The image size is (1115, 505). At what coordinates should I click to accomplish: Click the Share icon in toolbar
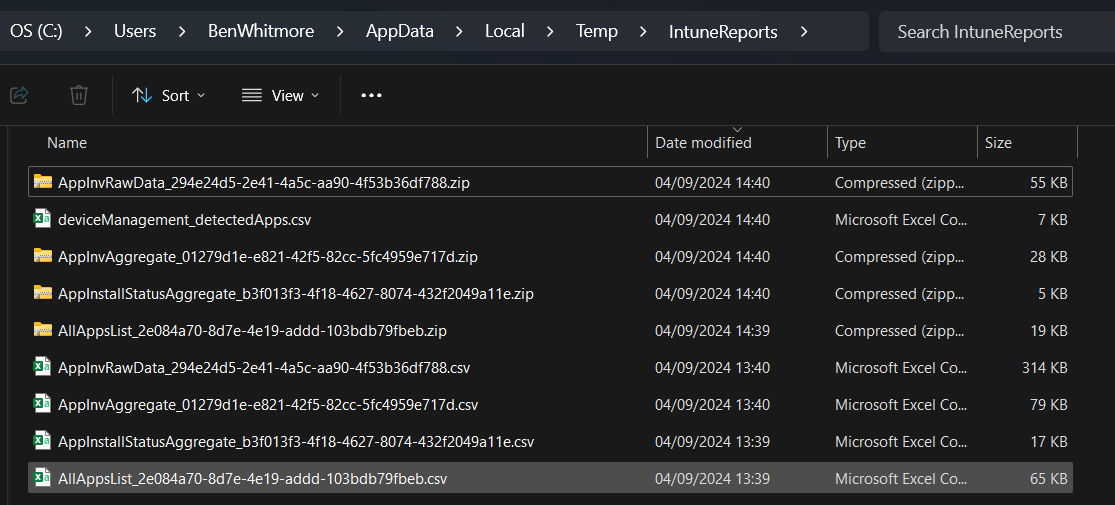click(x=19, y=95)
